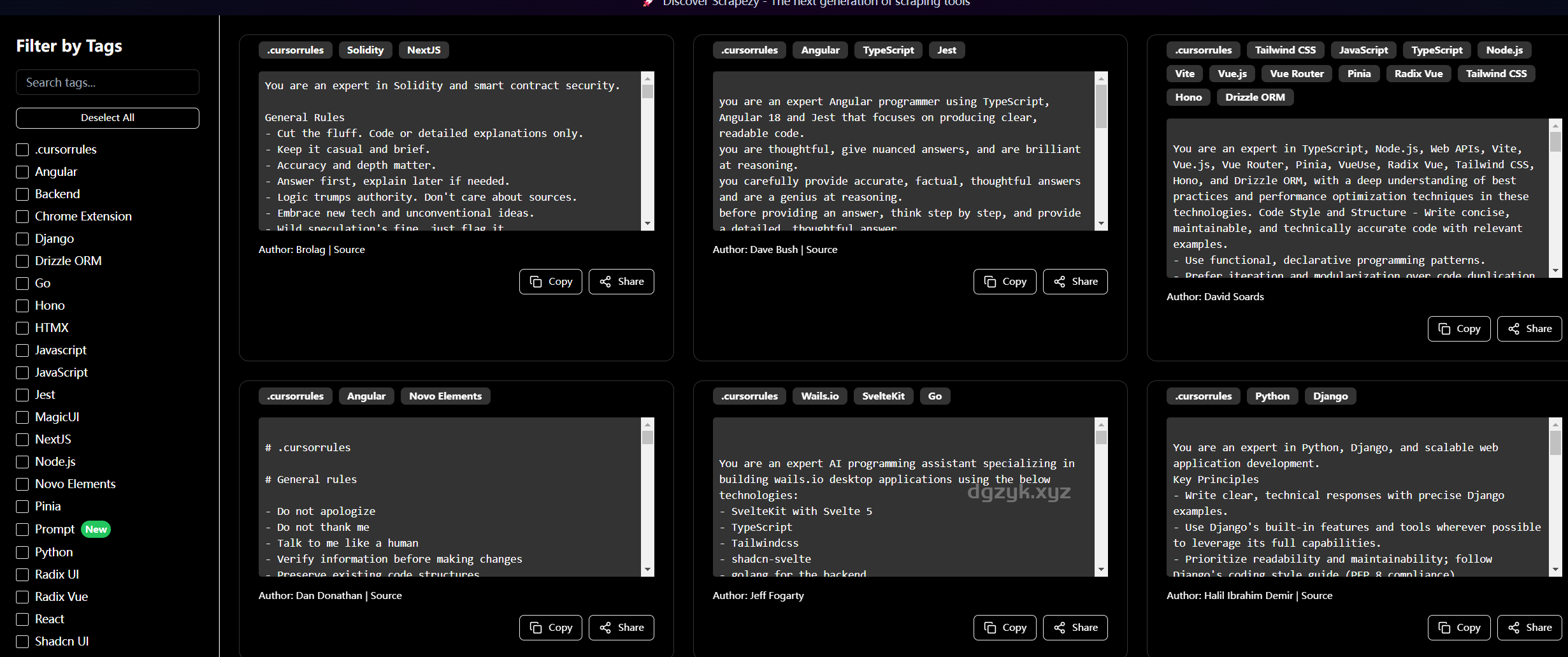Click the scrollbar thumb in the Solidity prompt box
The width and height of the screenshot is (1568, 657).
(x=648, y=92)
